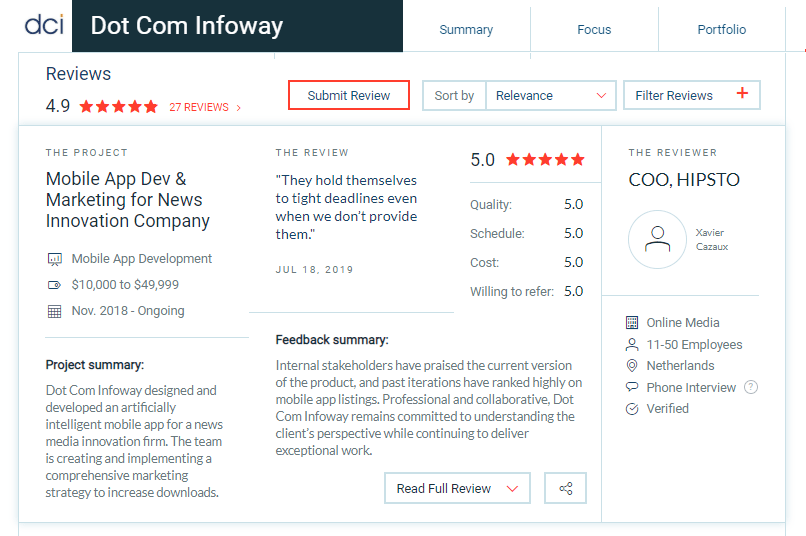Click the Netherlands location pin icon
Image resolution: width=806 pixels, height=536 pixels.
click(632, 366)
